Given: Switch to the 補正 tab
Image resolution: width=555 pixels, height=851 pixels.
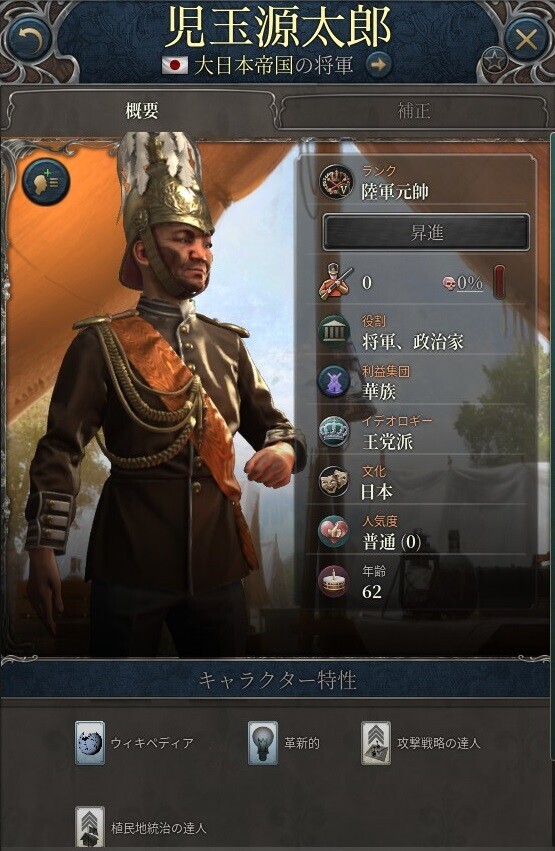Looking at the screenshot, I should (x=414, y=111).
